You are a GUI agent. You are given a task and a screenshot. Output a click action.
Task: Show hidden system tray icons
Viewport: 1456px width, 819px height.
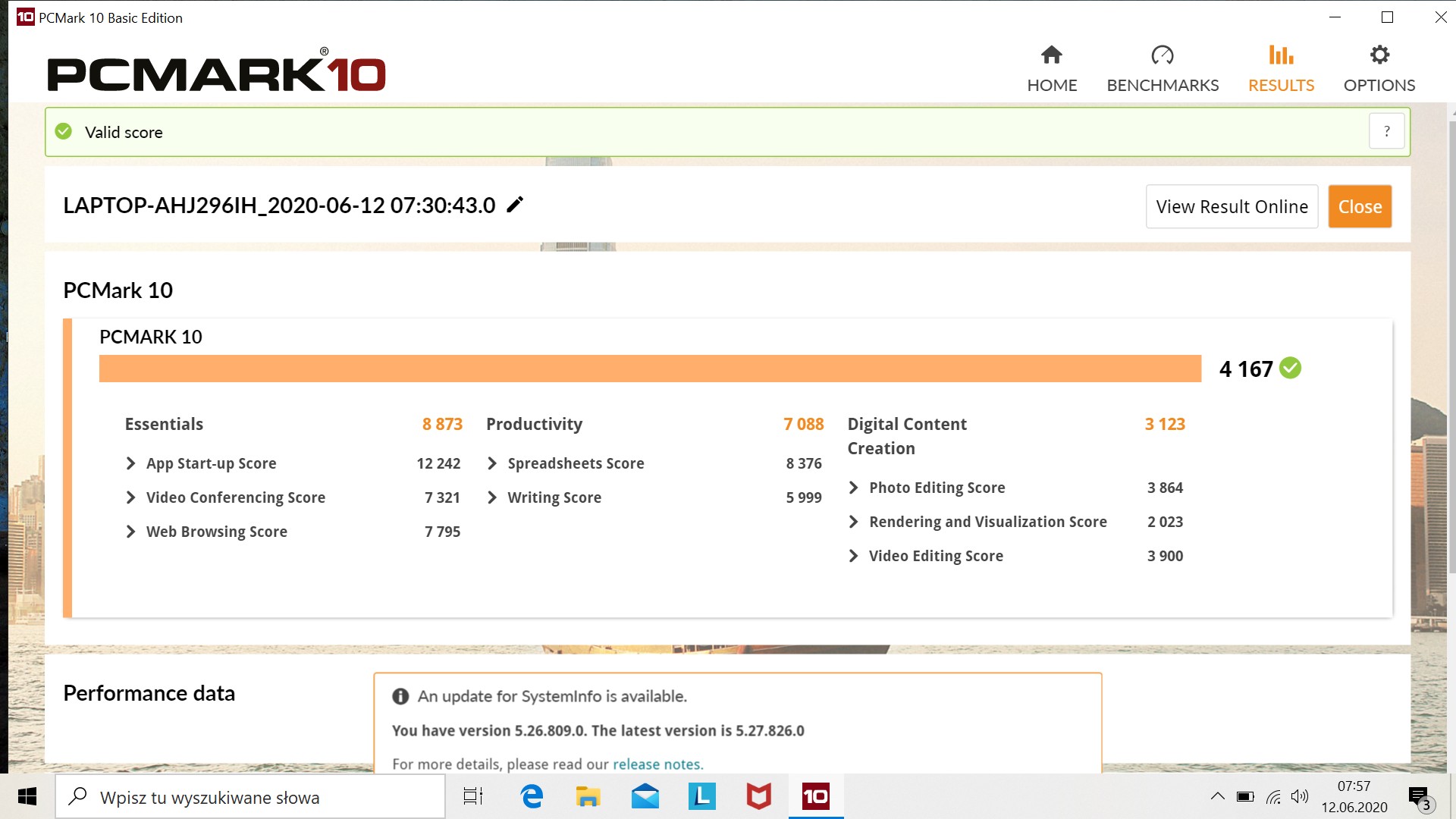(1217, 796)
